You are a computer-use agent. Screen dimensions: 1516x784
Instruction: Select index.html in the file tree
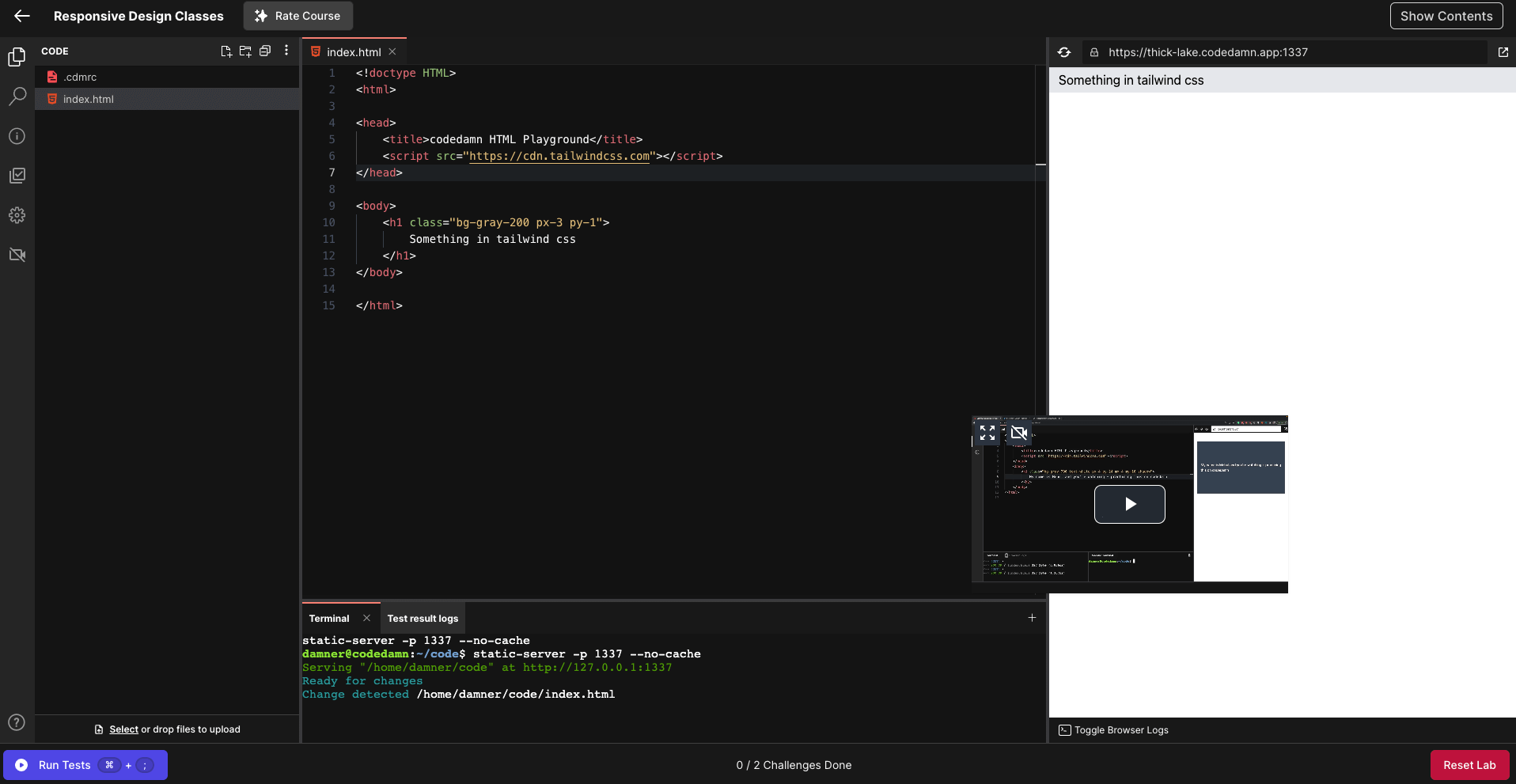coord(89,99)
